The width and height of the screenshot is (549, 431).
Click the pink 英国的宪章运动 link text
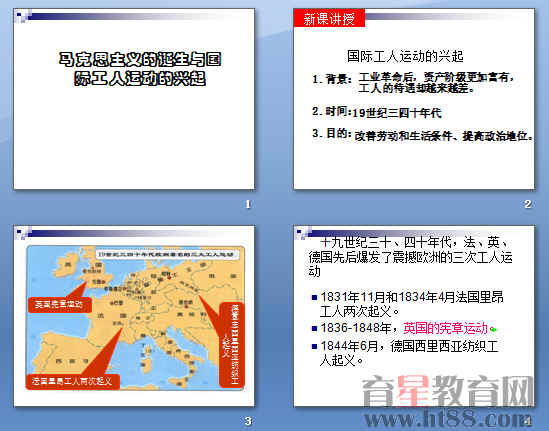pos(445,328)
